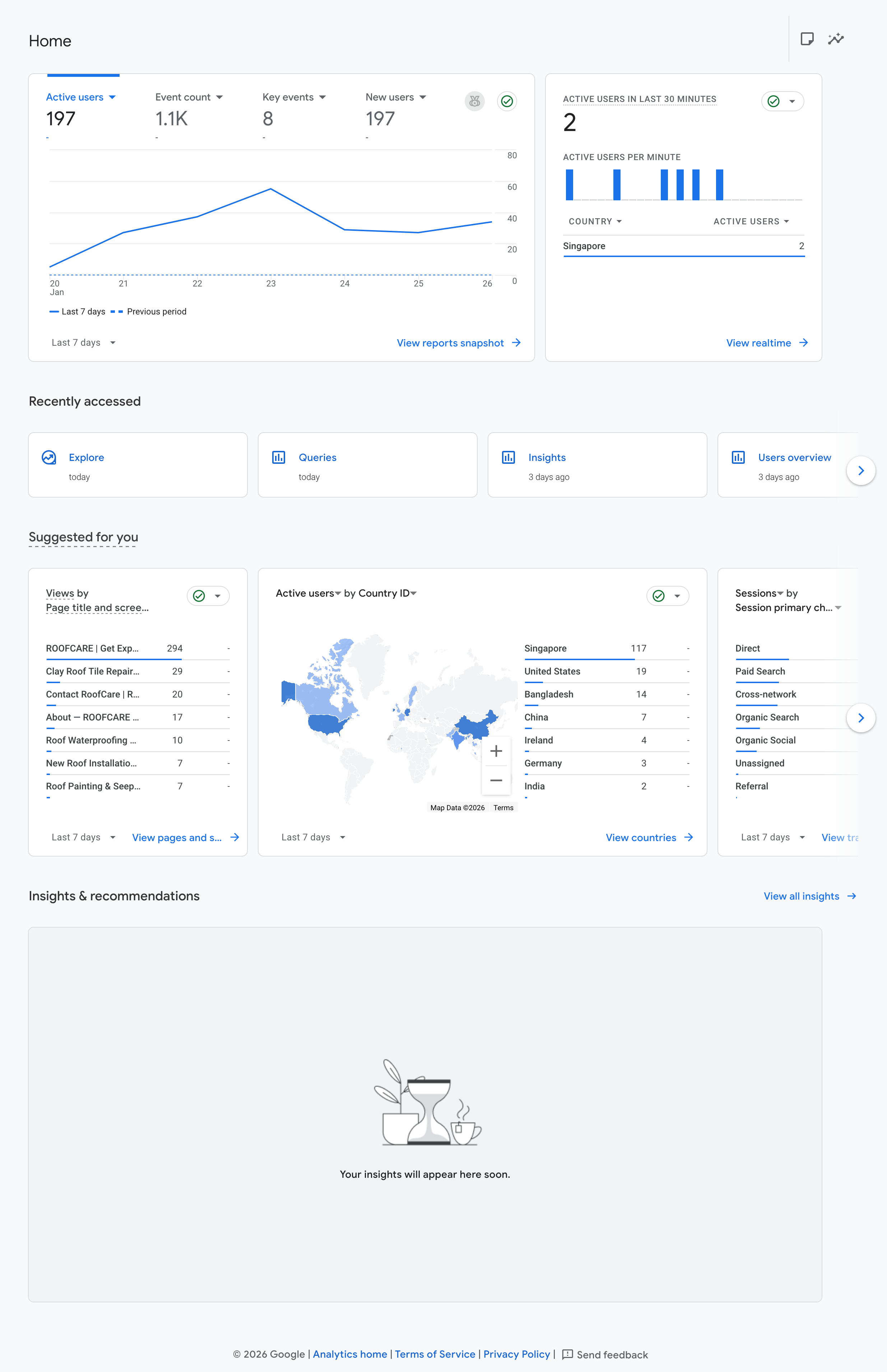Image resolution: width=887 pixels, height=1372 pixels.
Task: Click the medal icon beside New users
Action: (474, 101)
